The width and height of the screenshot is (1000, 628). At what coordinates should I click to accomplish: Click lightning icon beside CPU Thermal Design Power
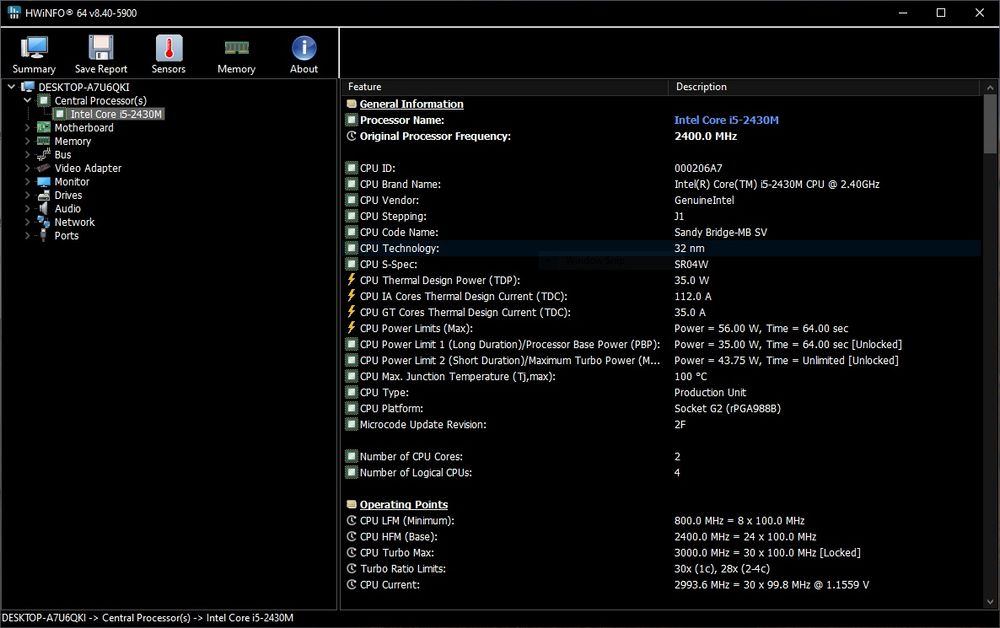click(351, 280)
